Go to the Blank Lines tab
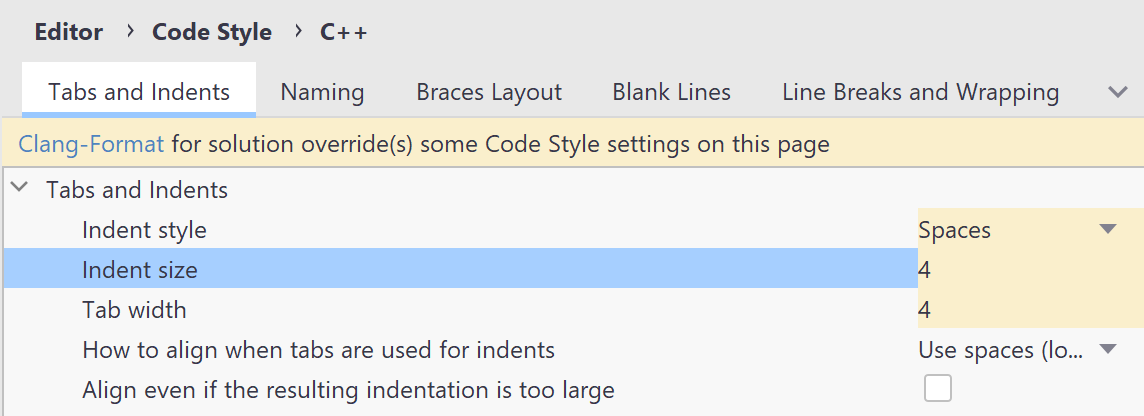 click(x=671, y=93)
